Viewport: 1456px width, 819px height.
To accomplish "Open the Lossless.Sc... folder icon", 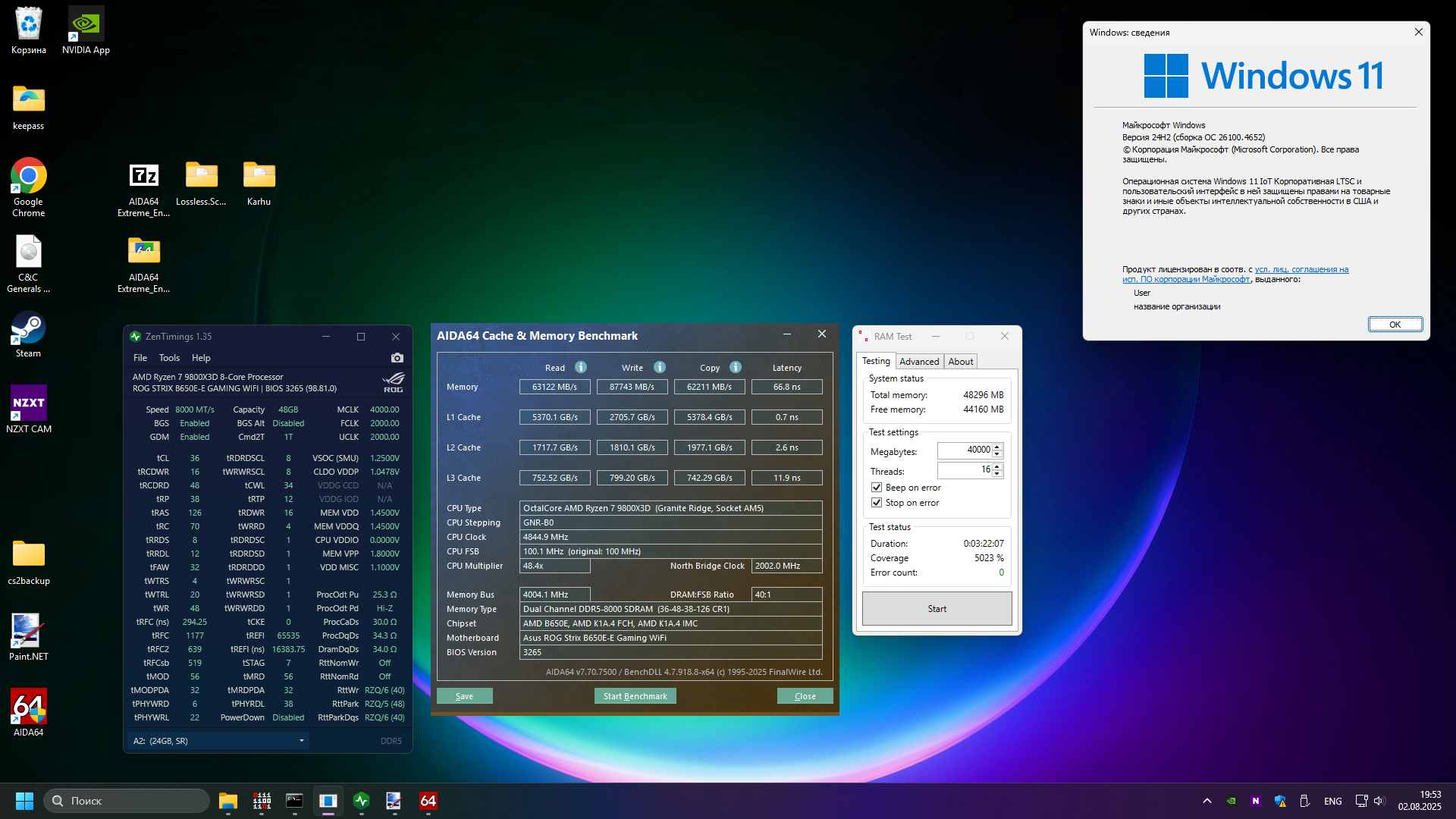I will (201, 182).
